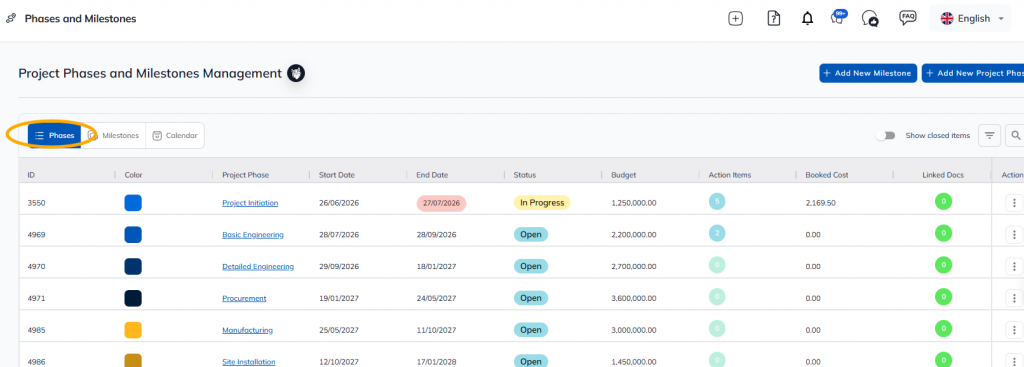Click Add New Project Phase button
1024x367 pixels.
973,73
